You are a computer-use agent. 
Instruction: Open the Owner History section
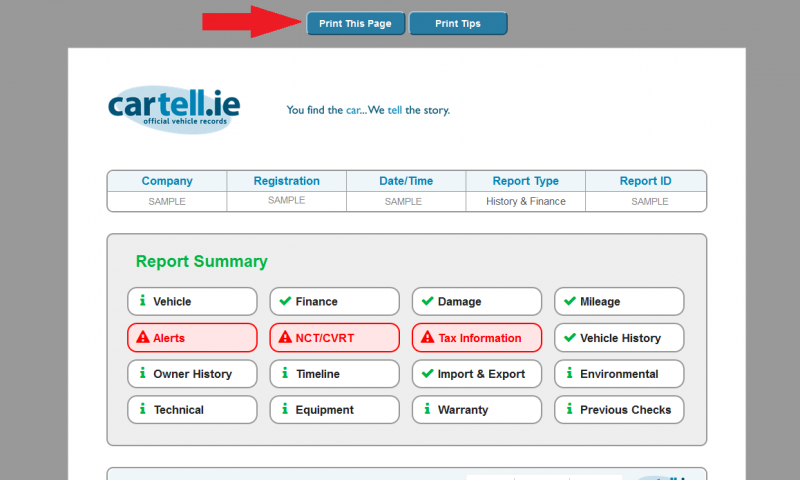point(192,374)
